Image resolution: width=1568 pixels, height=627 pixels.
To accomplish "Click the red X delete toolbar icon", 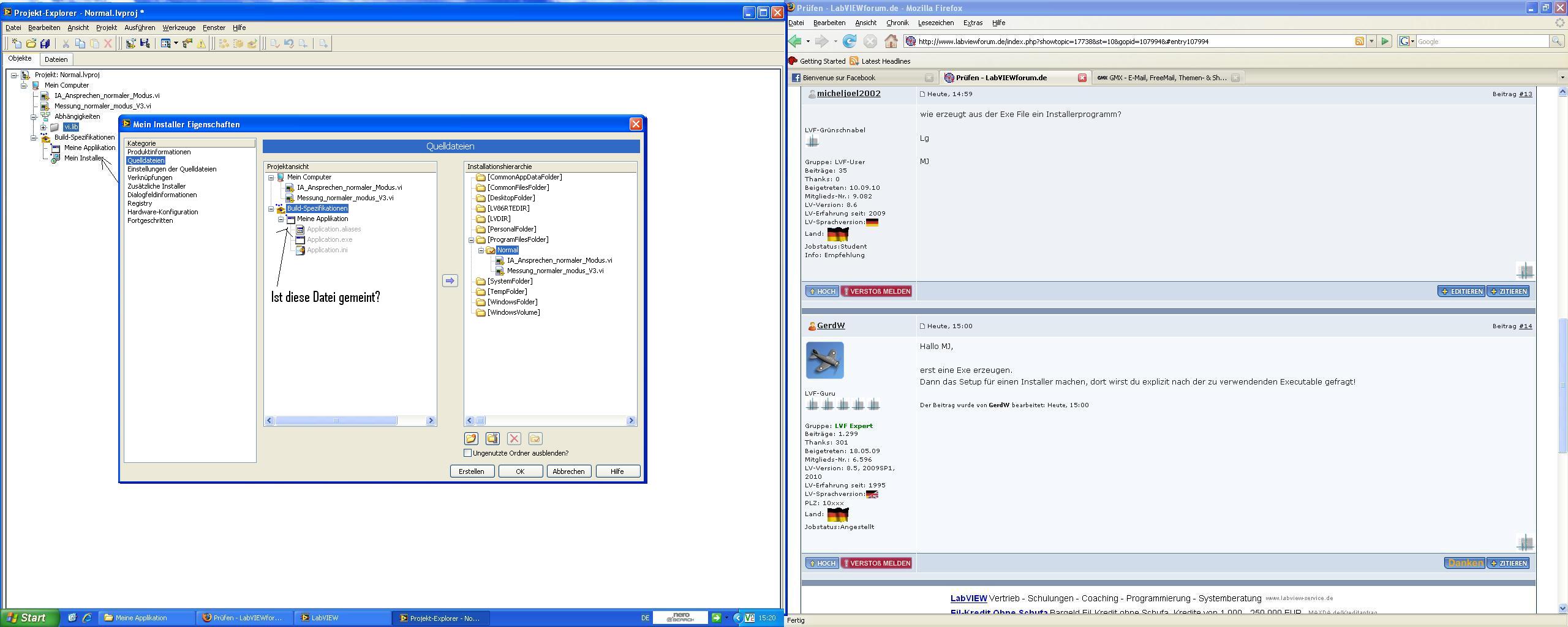I will click(x=108, y=43).
